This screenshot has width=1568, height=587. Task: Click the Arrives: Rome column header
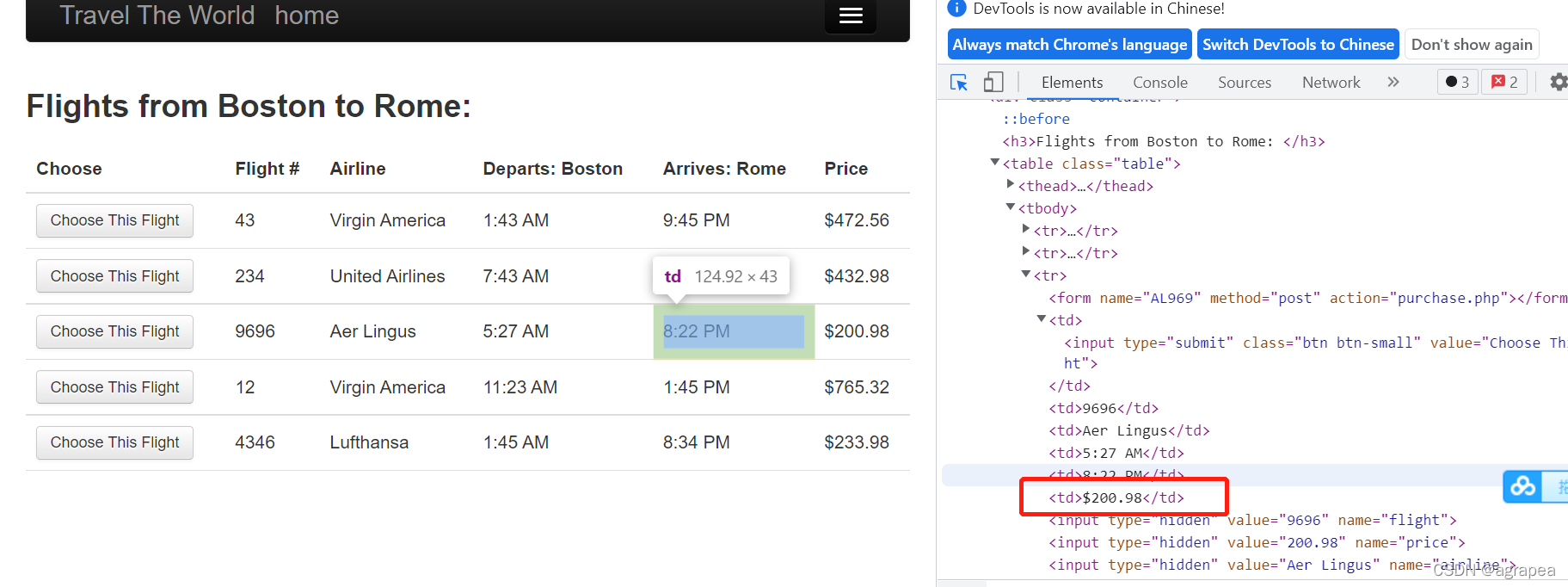point(724,169)
